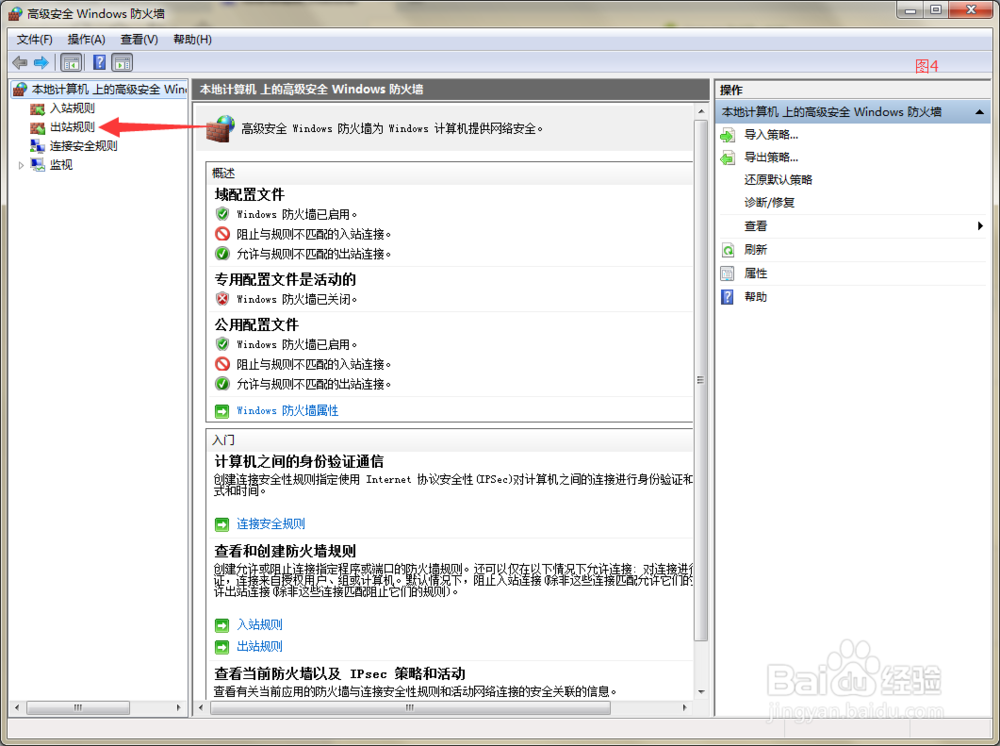1000x746 pixels.
Task: Click the green arrow icon beside Windows 防火墙属性
Action: pos(222,411)
